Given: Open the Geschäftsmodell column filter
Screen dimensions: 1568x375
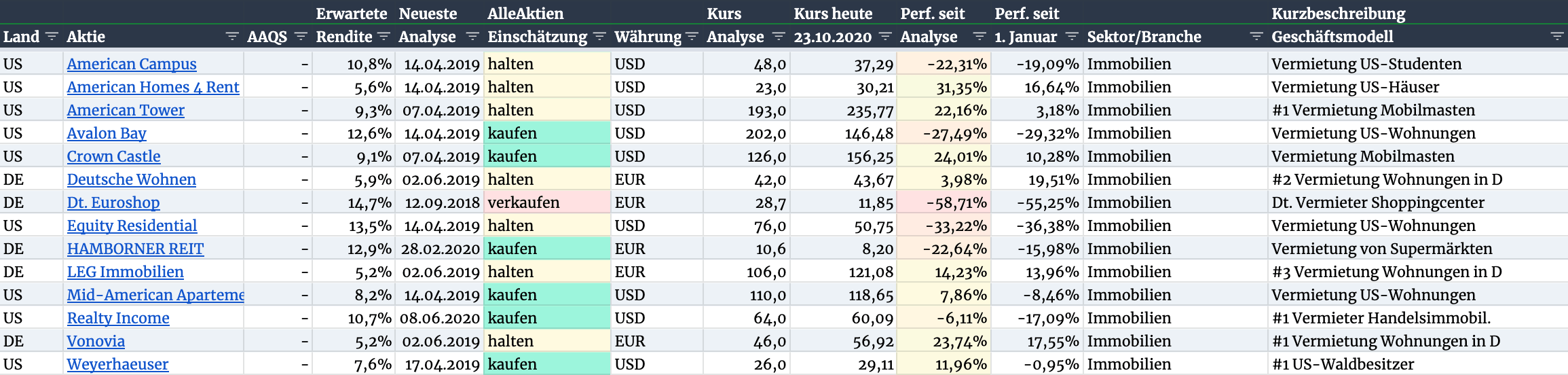Looking at the screenshot, I should tap(1557, 37).
